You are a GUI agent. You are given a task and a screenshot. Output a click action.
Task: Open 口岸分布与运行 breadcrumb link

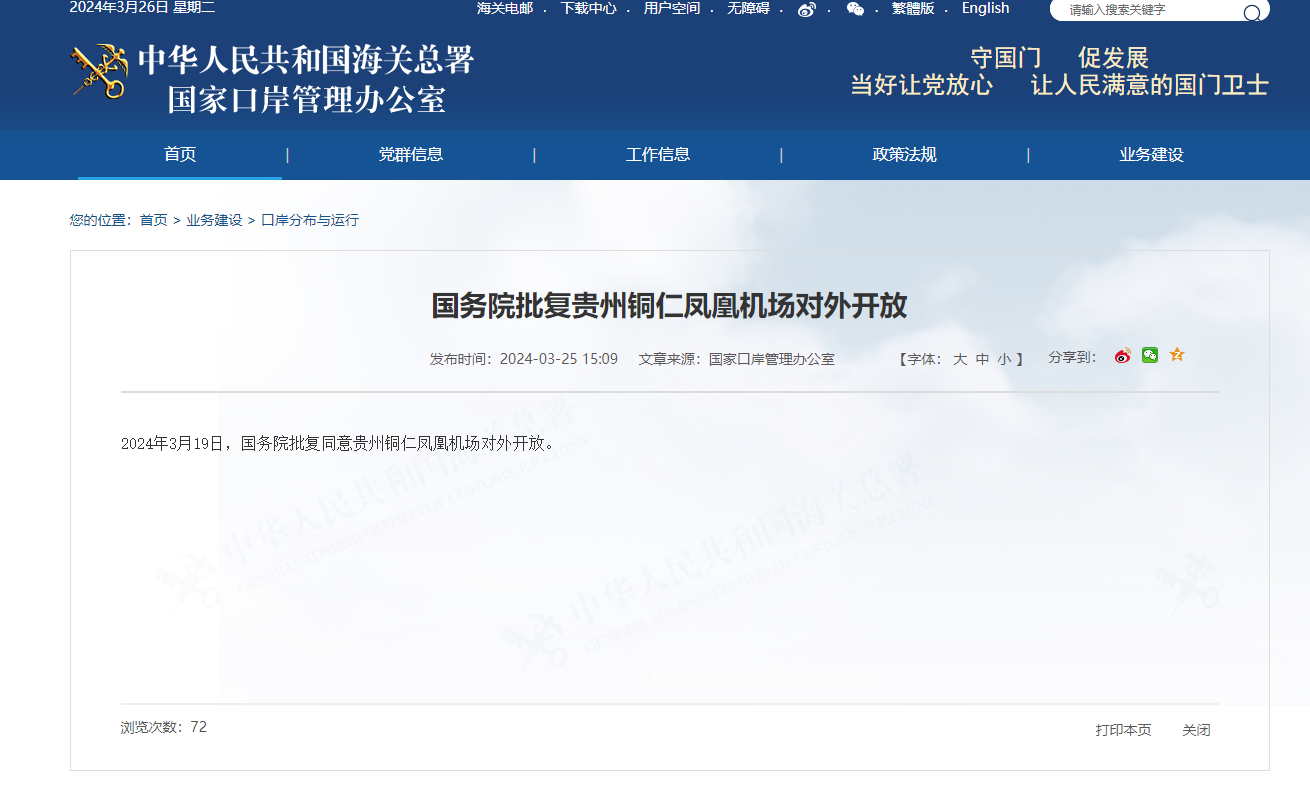click(310, 220)
